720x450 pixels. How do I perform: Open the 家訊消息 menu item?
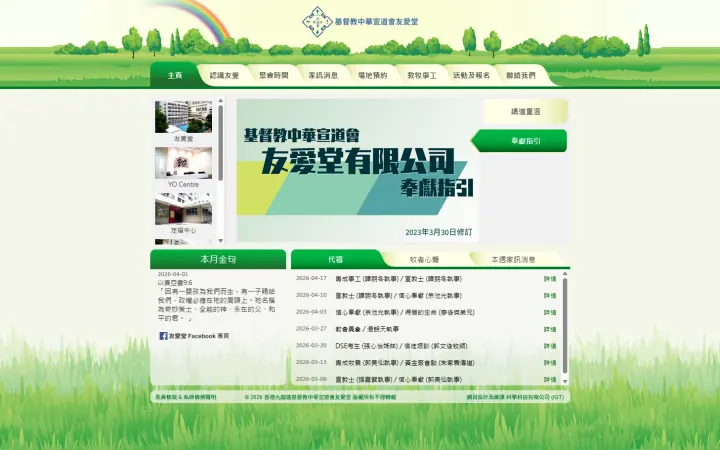(x=323, y=75)
